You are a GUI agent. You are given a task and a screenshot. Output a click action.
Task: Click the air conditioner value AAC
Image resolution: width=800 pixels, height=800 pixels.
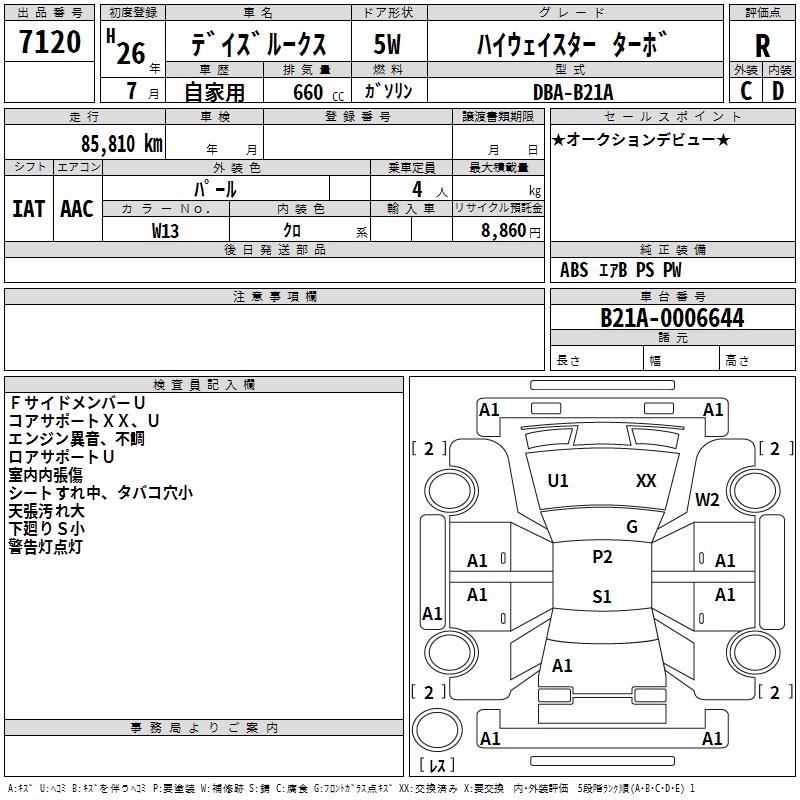(77, 209)
